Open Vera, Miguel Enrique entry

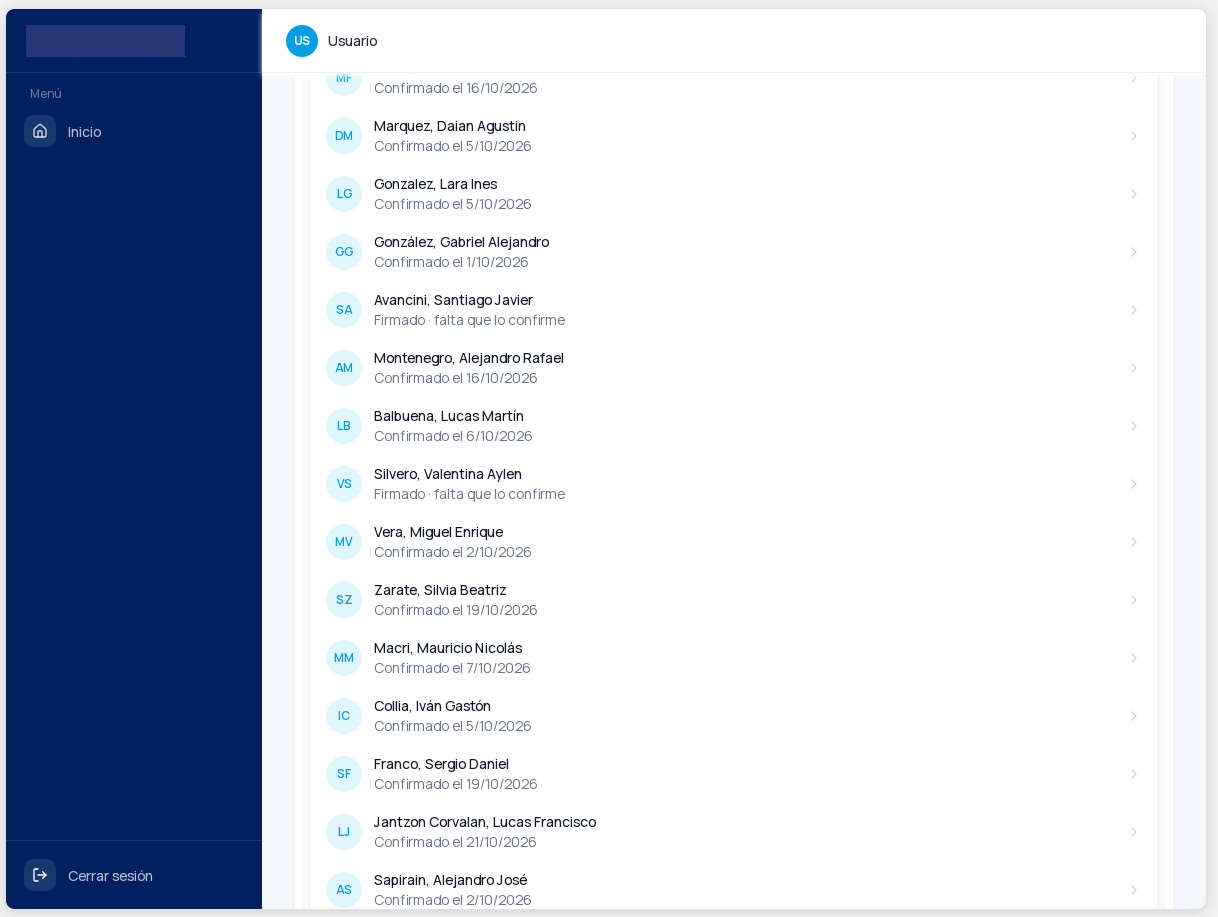coord(734,542)
